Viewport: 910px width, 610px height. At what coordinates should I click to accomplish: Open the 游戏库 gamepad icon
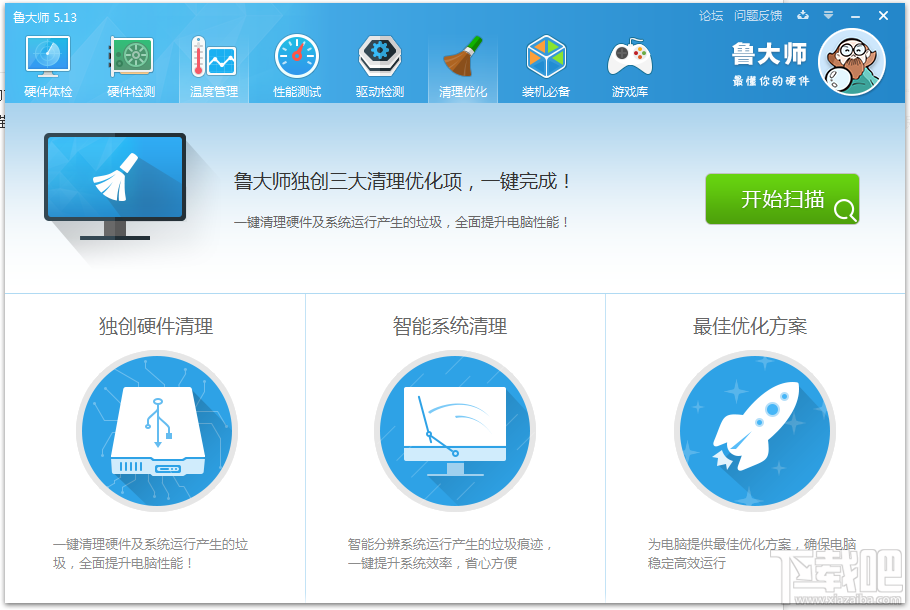click(x=630, y=66)
